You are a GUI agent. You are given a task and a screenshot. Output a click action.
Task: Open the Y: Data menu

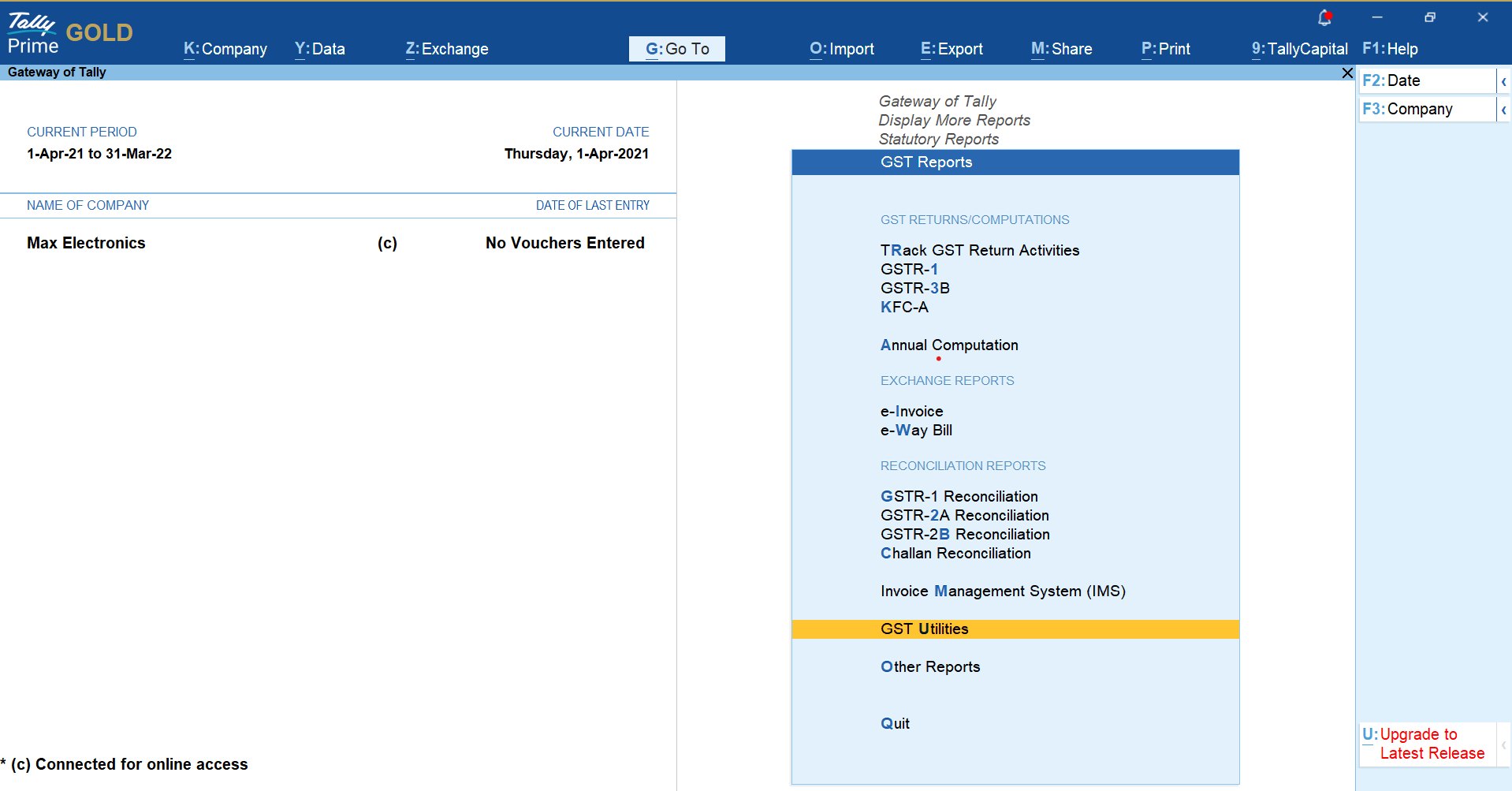click(319, 49)
